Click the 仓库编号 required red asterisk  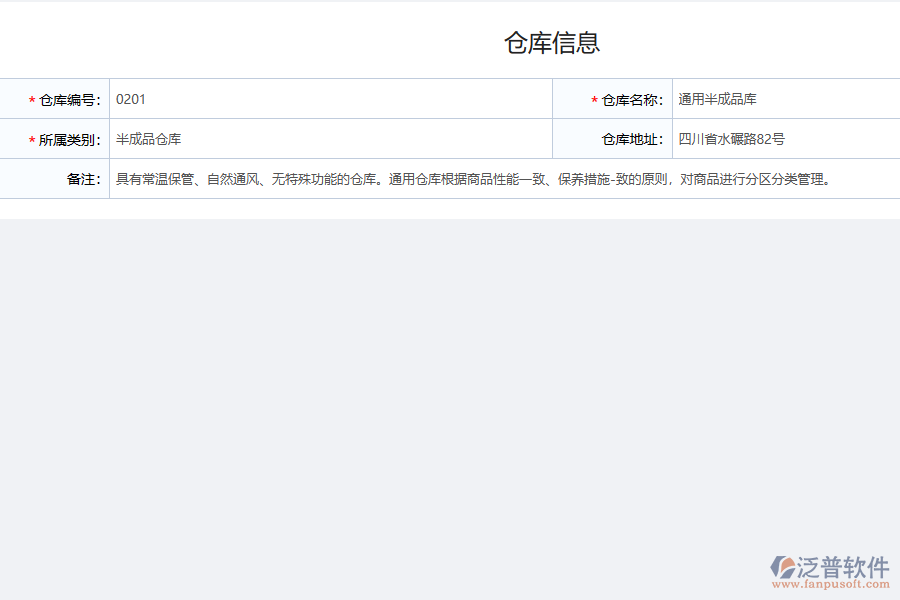31,99
